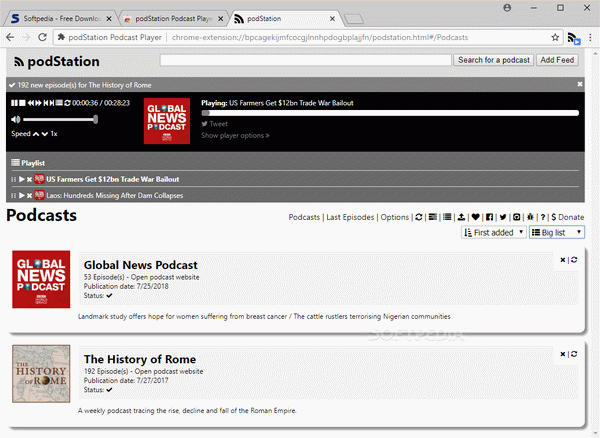600x438 pixels.
Task: Open podcast website for The History of Rome
Action: 168,371
